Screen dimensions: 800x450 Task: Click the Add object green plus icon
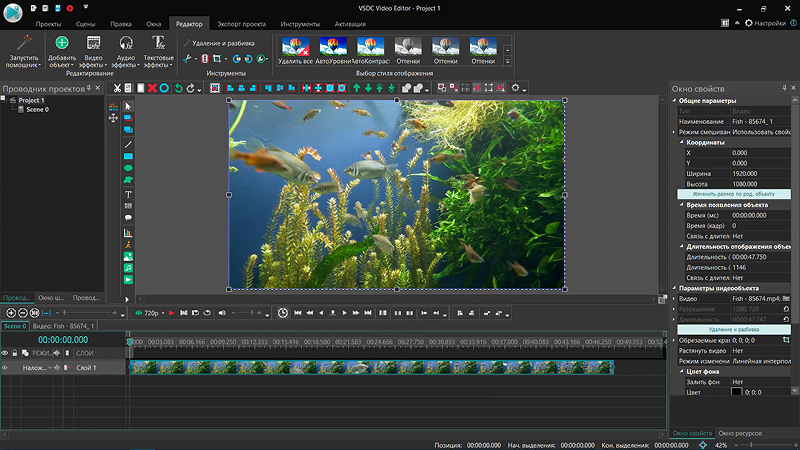click(62, 43)
